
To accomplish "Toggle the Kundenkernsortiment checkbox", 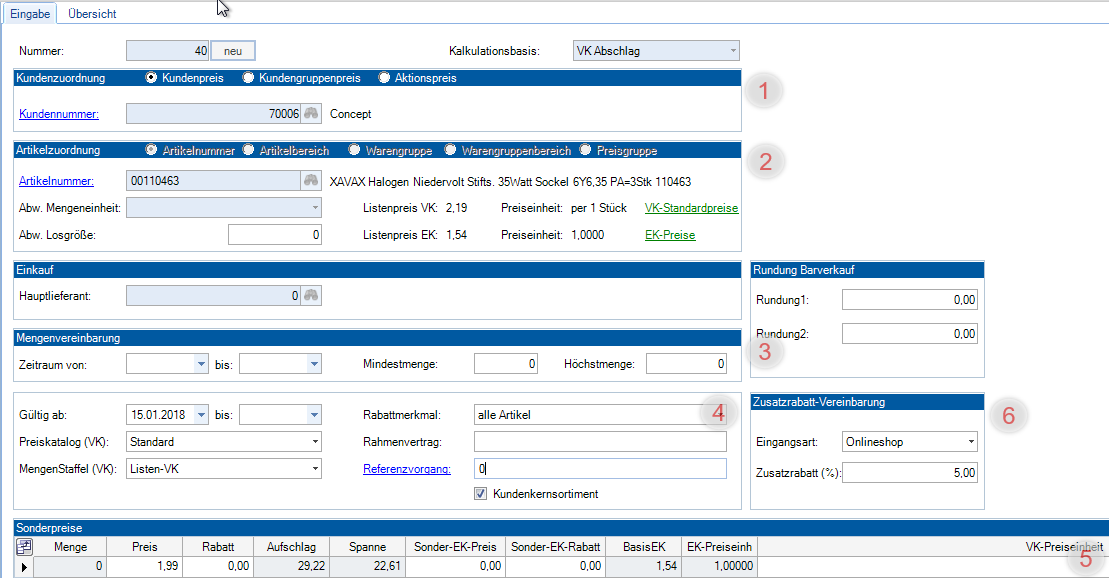I will click(x=481, y=493).
